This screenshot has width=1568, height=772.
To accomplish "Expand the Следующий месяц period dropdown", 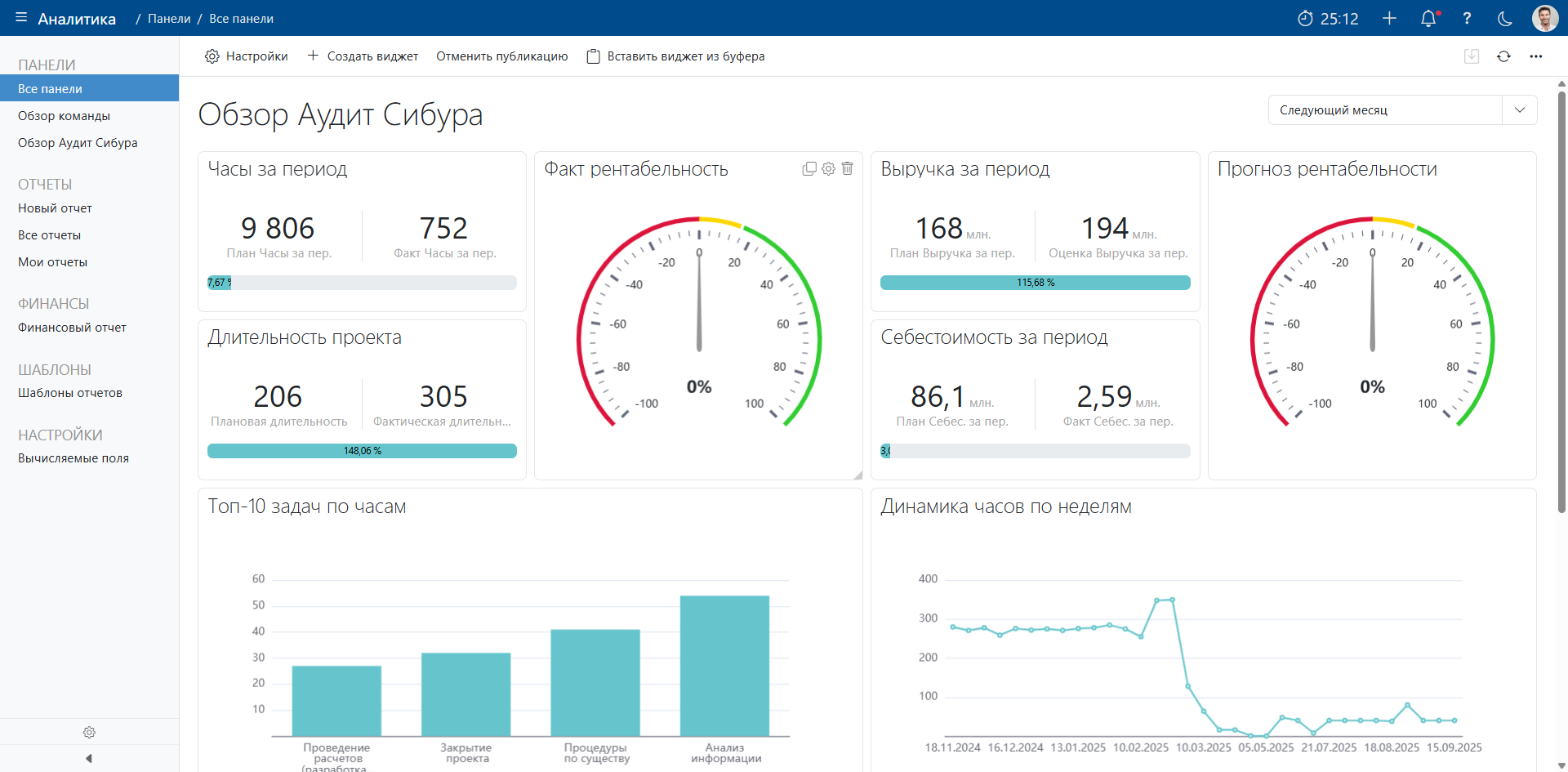I will point(1519,110).
